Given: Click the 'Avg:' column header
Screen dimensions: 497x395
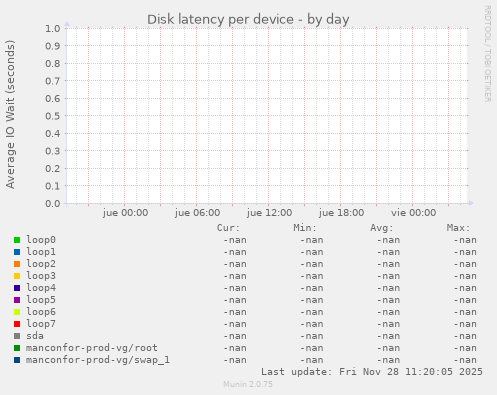Looking at the screenshot, I should click(x=382, y=228).
